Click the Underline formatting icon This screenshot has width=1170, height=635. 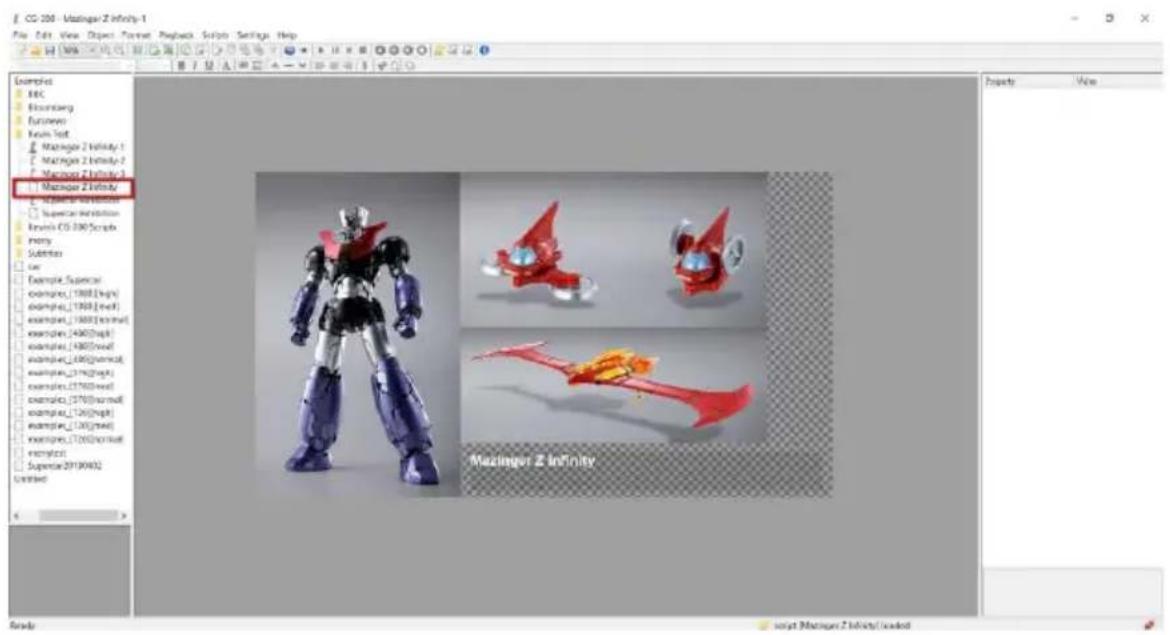point(209,66)
